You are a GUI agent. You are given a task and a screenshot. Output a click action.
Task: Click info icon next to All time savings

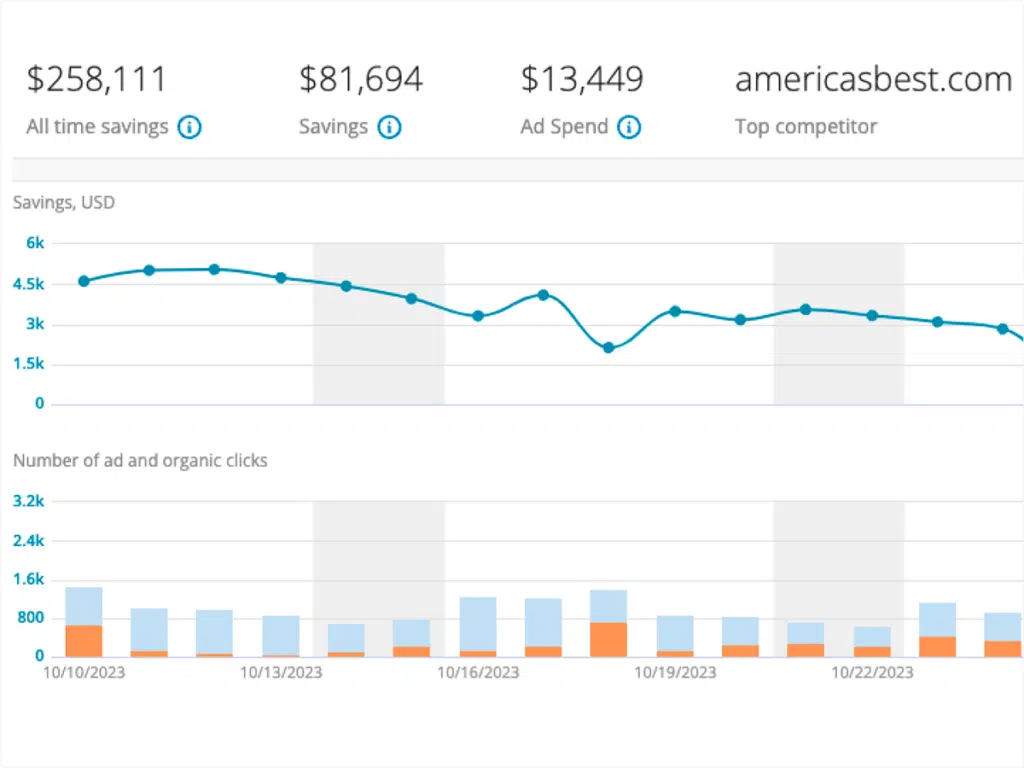(189, 127)
